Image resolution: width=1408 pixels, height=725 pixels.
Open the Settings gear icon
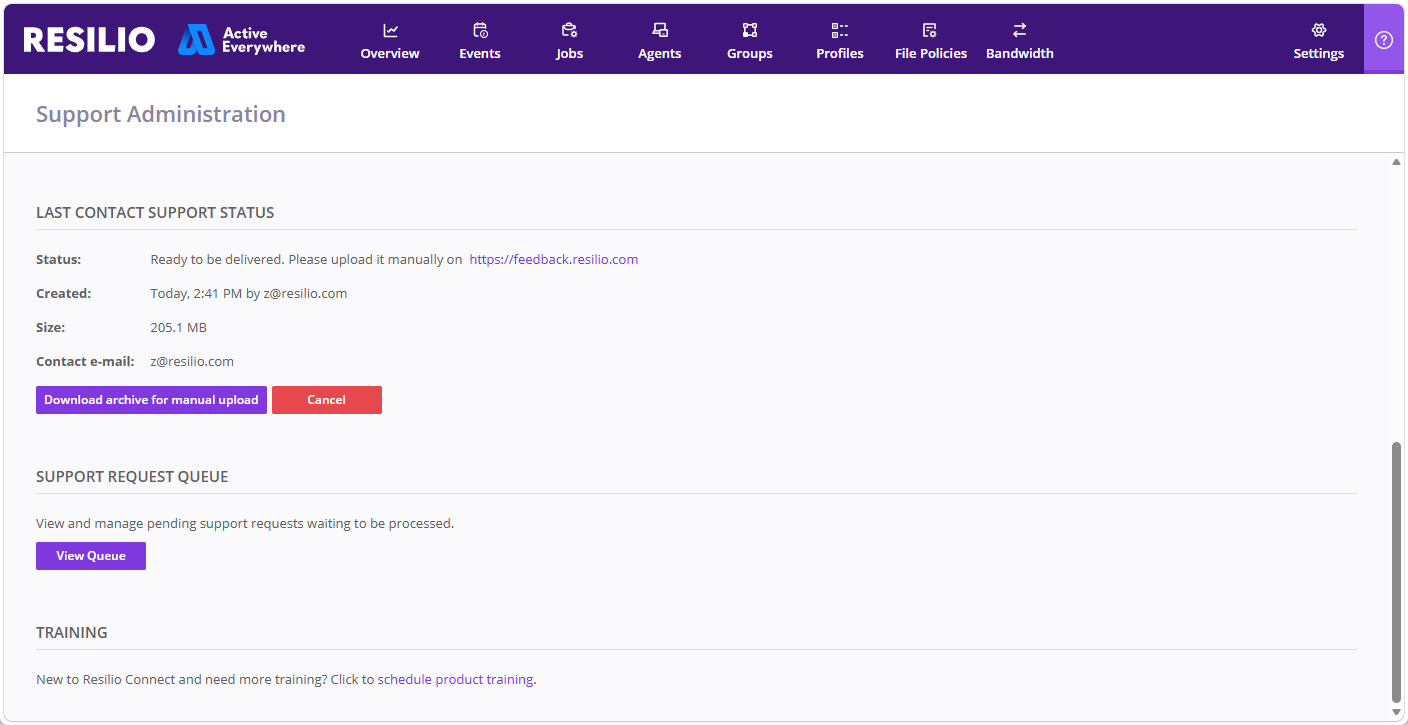1319,30
